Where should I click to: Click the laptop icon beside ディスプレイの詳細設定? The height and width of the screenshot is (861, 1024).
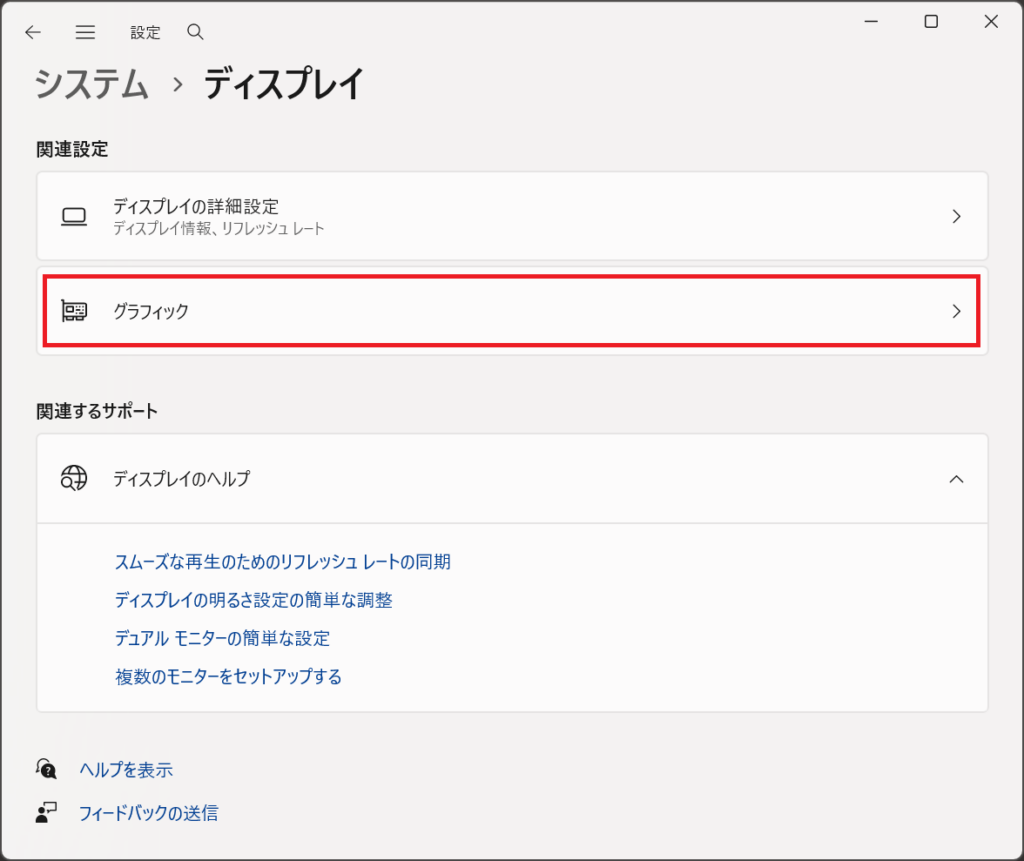[x=74, y=216]
